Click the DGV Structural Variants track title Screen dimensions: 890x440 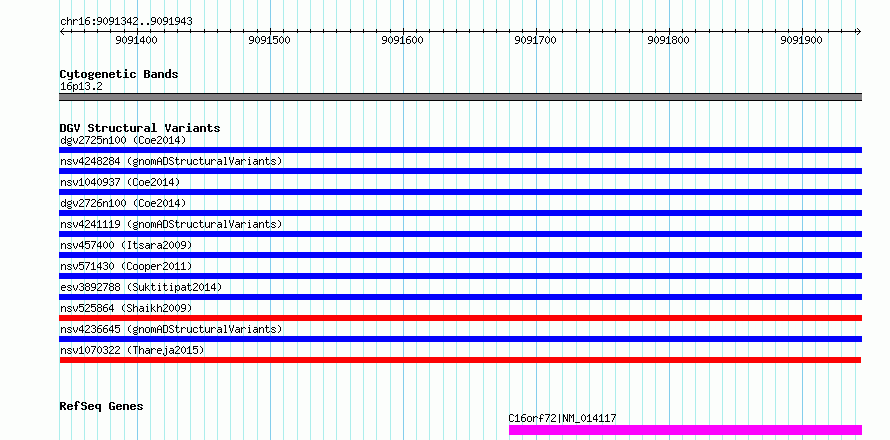tap(140, 128)
